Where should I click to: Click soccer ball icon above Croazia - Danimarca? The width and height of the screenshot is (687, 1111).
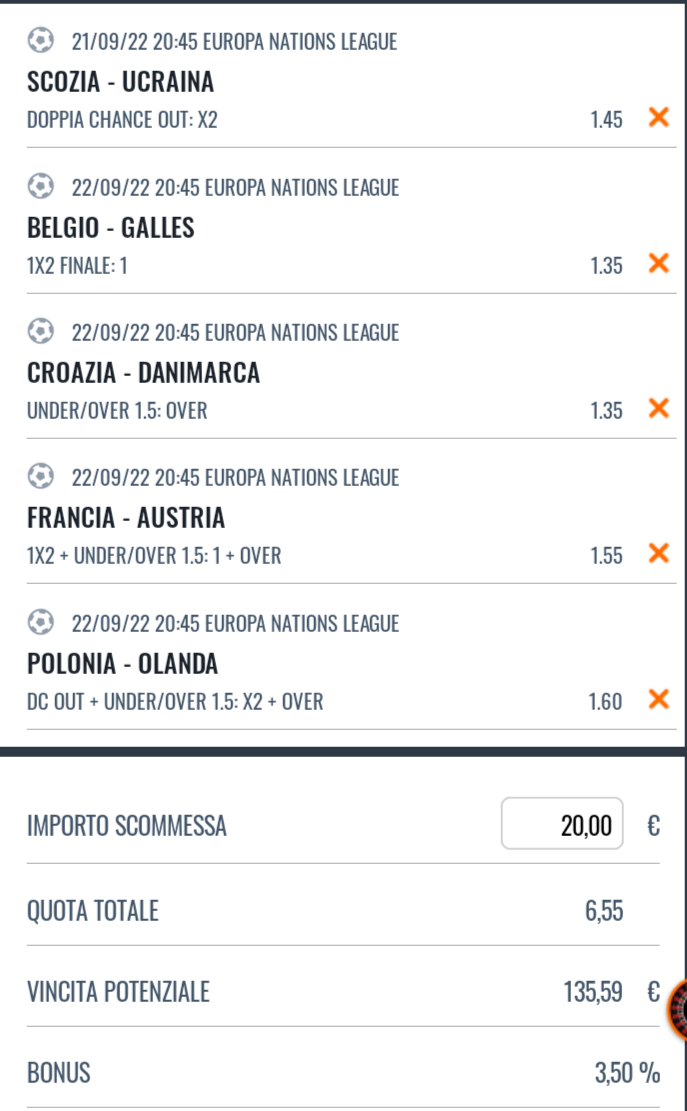(x=40, y=331)
